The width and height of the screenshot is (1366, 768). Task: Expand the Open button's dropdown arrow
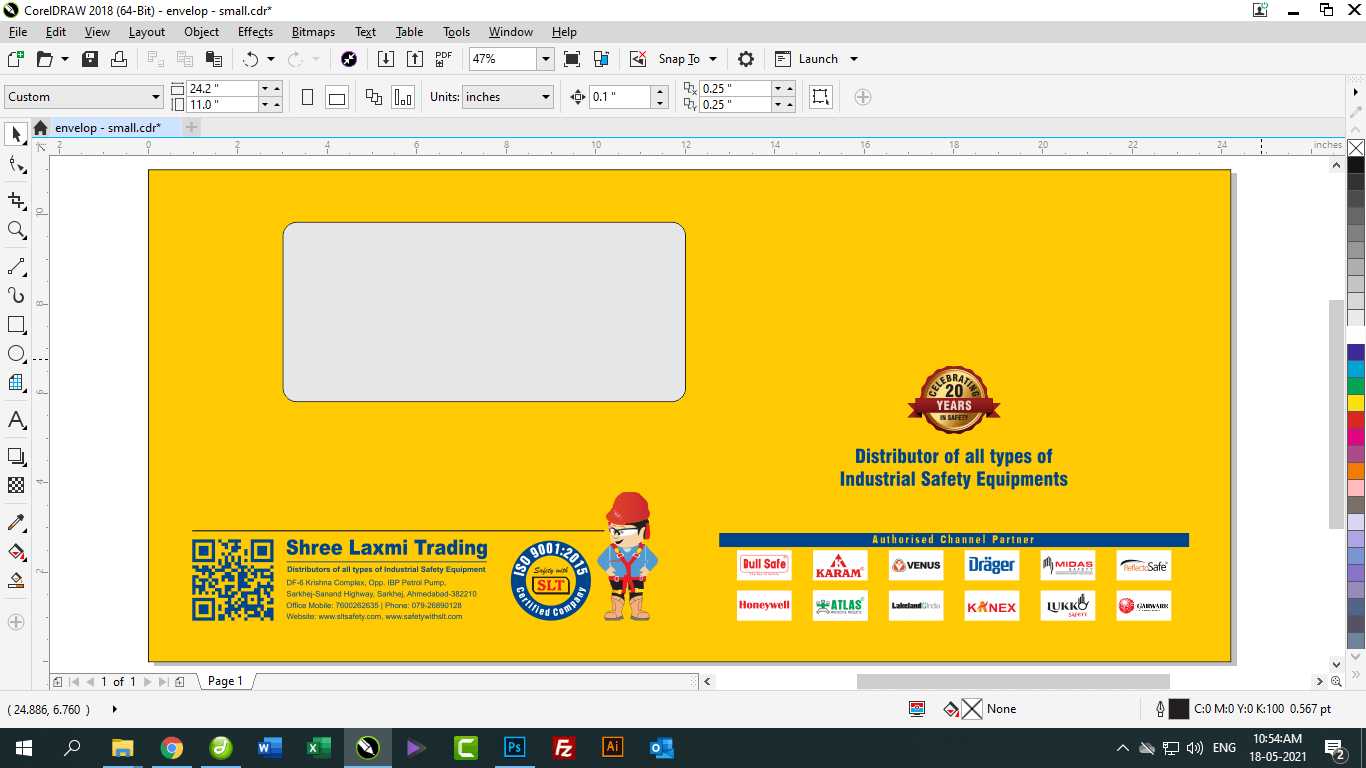pyautogui.click(x=65, y=59)
